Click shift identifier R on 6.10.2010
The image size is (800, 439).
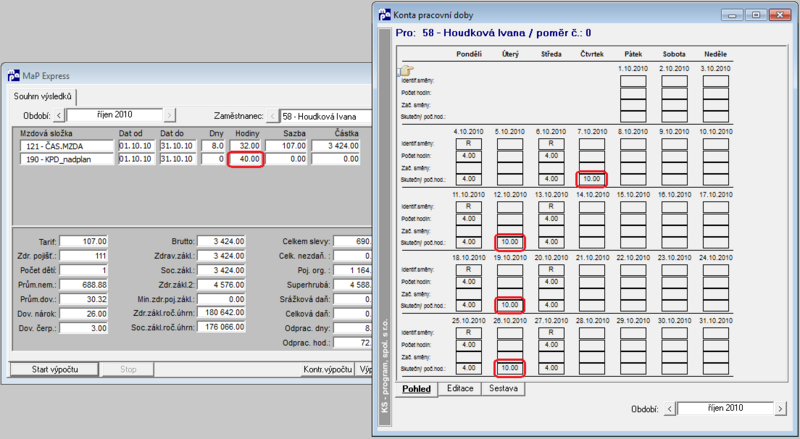pyautogui.click(x=551, y=144)
